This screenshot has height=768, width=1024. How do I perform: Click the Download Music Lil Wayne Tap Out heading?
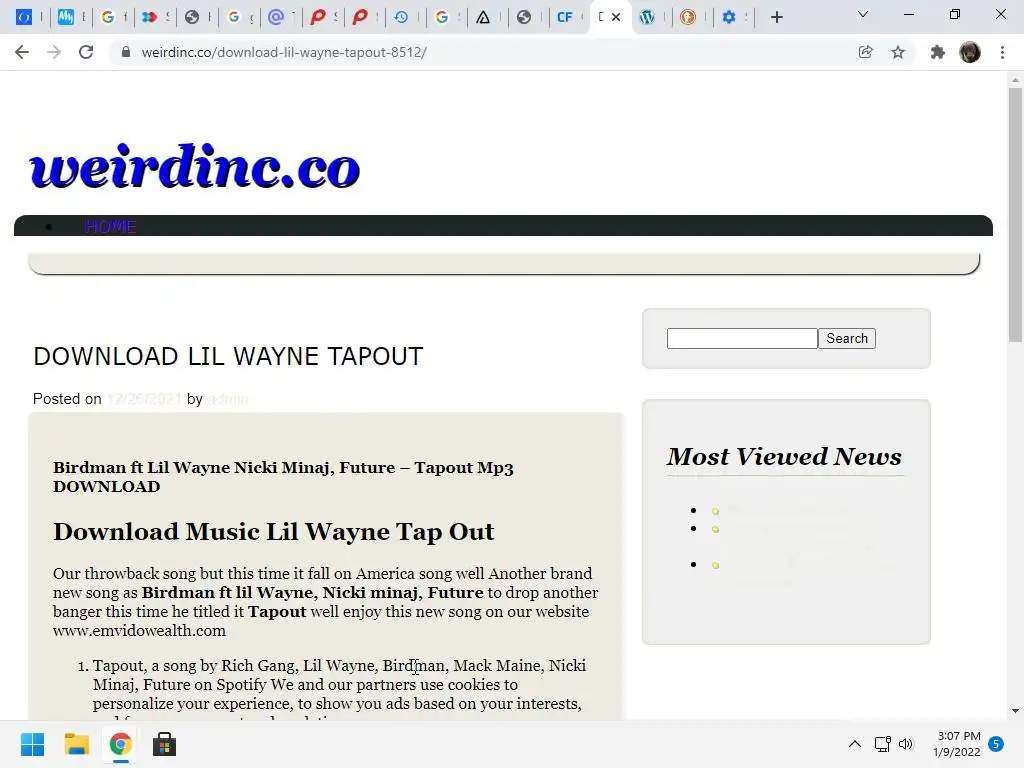[x=274, y=532]
